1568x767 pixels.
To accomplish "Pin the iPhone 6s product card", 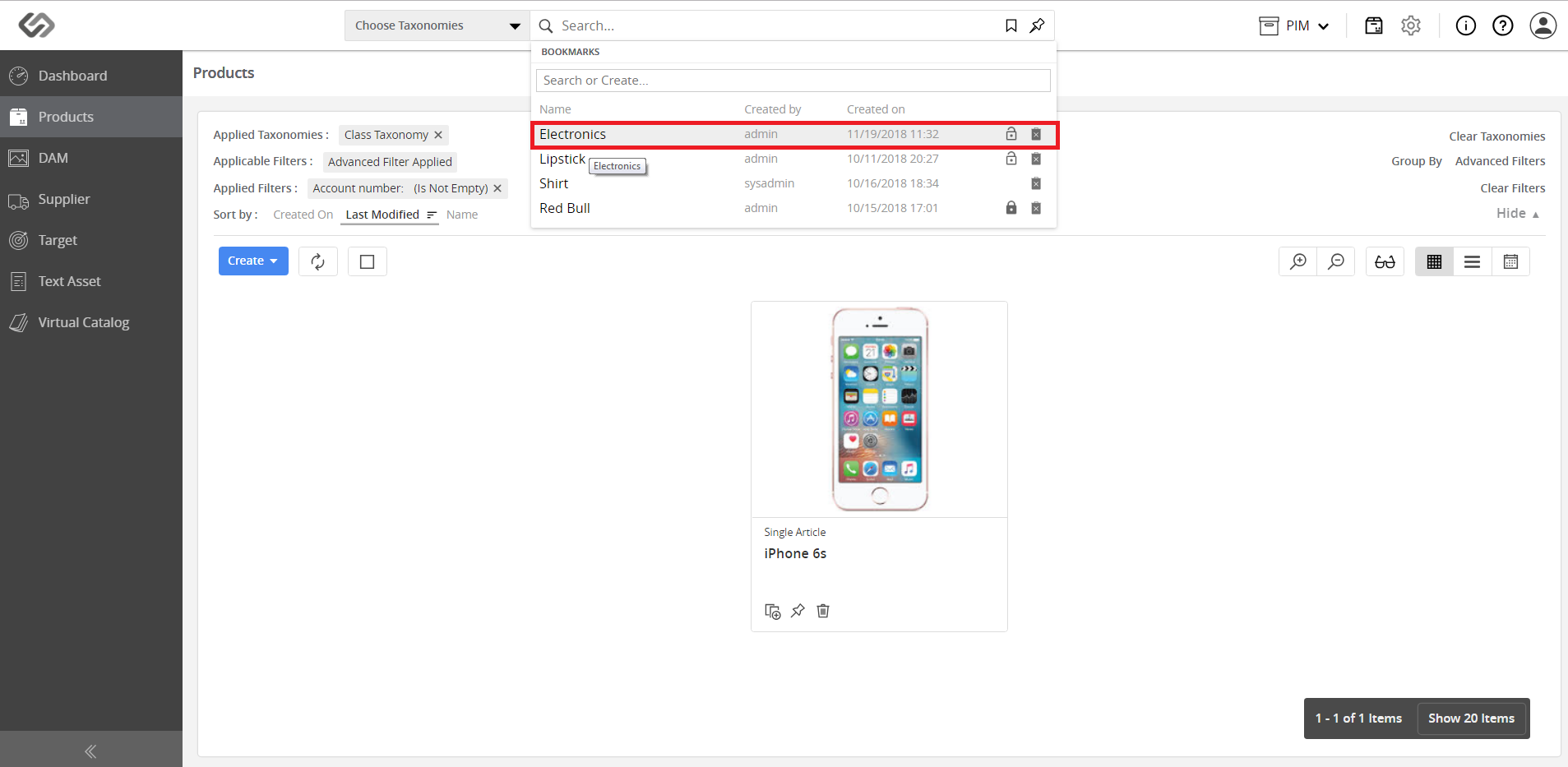I will click(798, 611).
